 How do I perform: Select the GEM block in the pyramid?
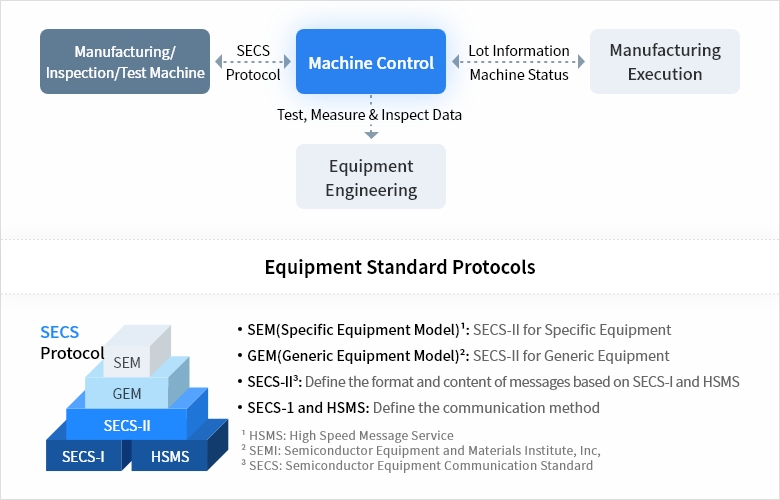pyautogui.click(x=127, y=393)
